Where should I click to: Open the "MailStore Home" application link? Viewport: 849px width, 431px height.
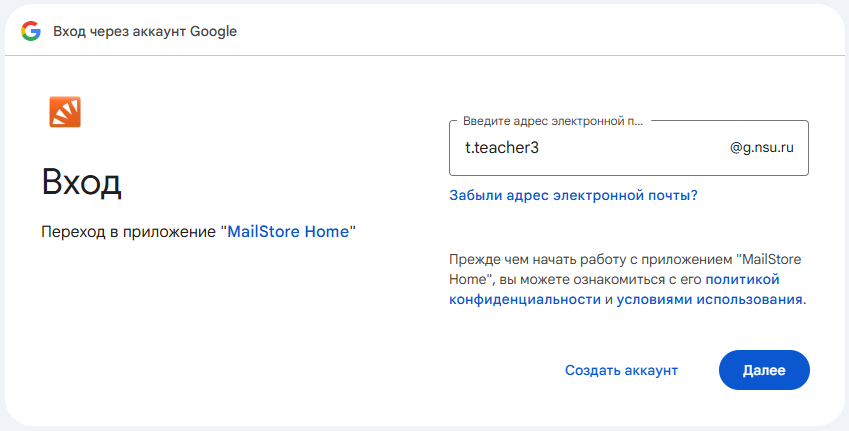click(x=288, y=232)
